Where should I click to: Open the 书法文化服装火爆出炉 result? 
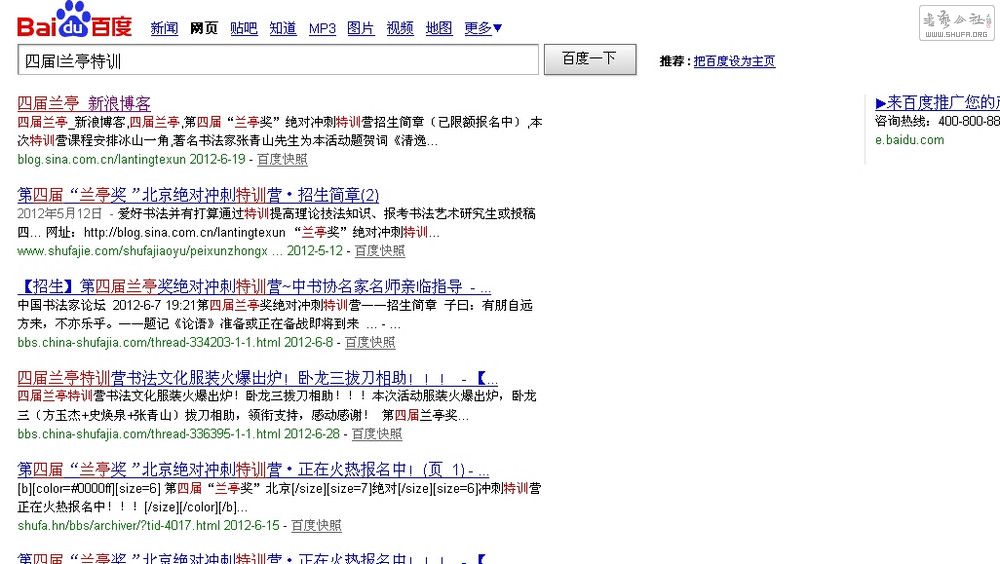258,378
